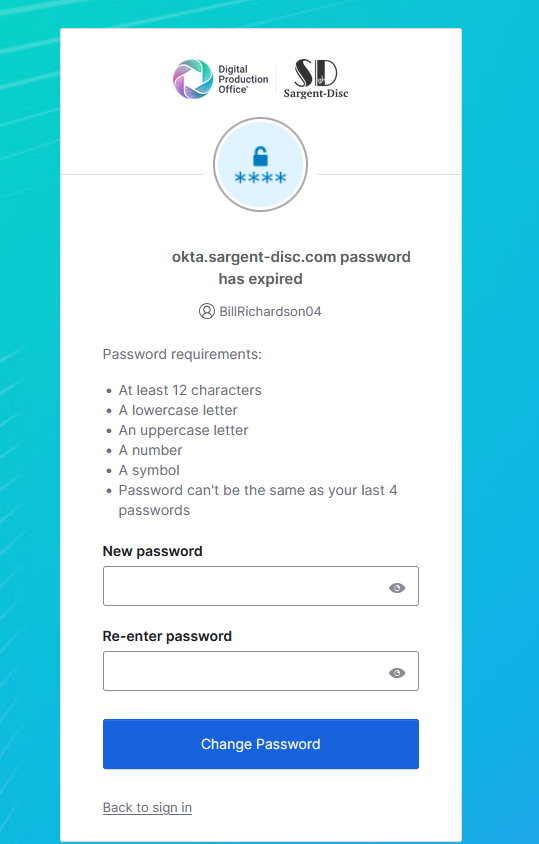Click the Sargent-Disc SD monogram logo
This screenshot has height=844, width=539.
316,73
